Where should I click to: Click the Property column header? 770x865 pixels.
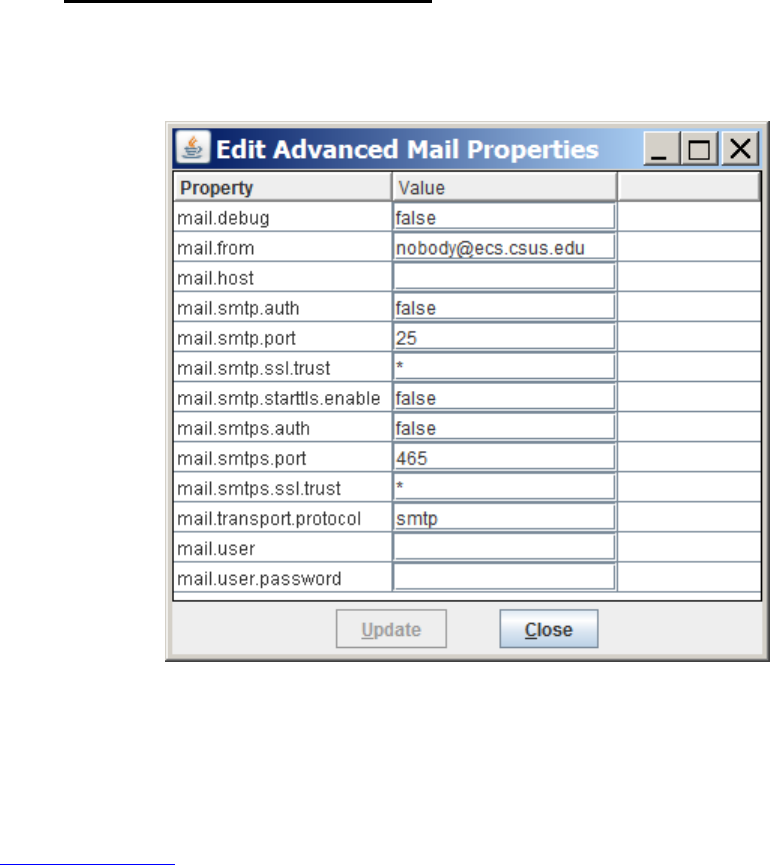(282, 187)
